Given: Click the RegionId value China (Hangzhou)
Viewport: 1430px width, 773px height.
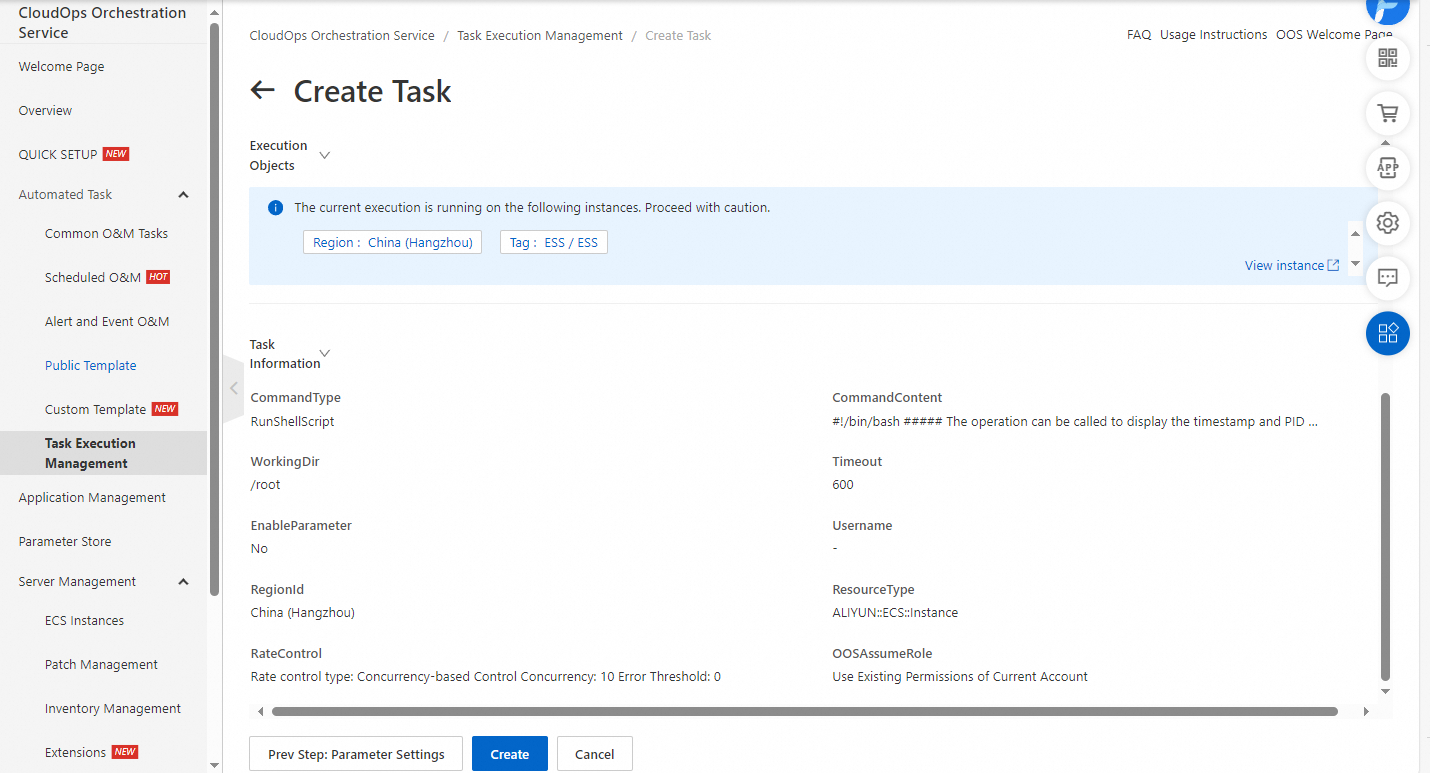Looking at the screenshot, I should click(302, 613).
